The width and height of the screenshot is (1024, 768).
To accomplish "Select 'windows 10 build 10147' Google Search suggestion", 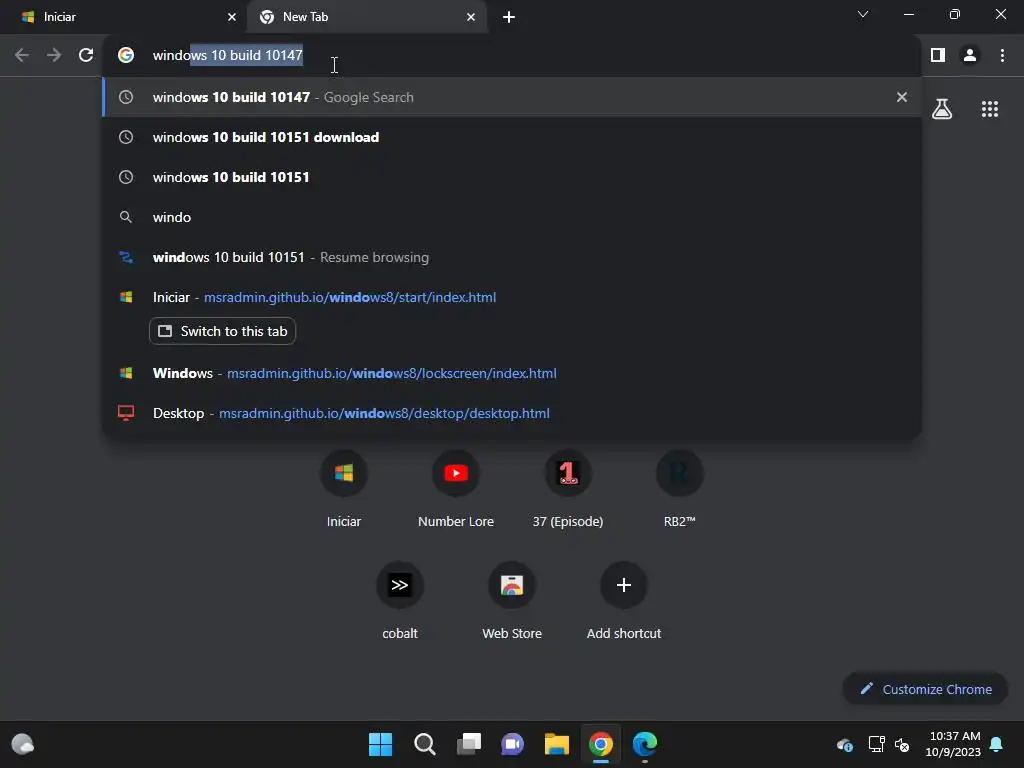I will pyautogui.click(x=512, y=97).
